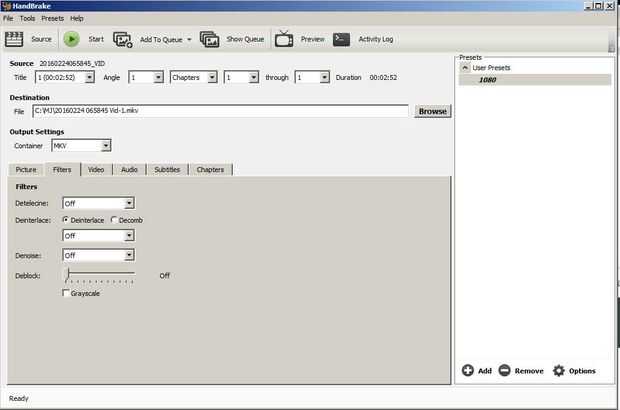Viewport: 620px width, 410px height.
Task: Click the Remove preset label
Action: (529, 371)
